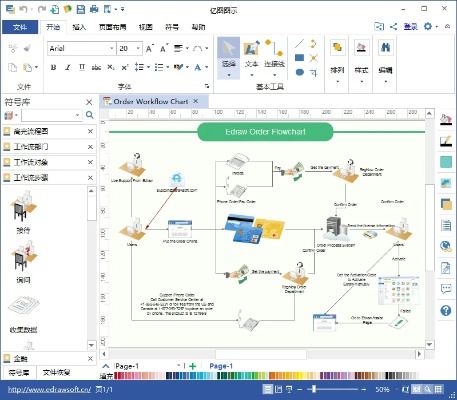The height and width of the screenshot is (400, 457).
Task: Click the help question mark sidebar icon
Action: [446, 311]
